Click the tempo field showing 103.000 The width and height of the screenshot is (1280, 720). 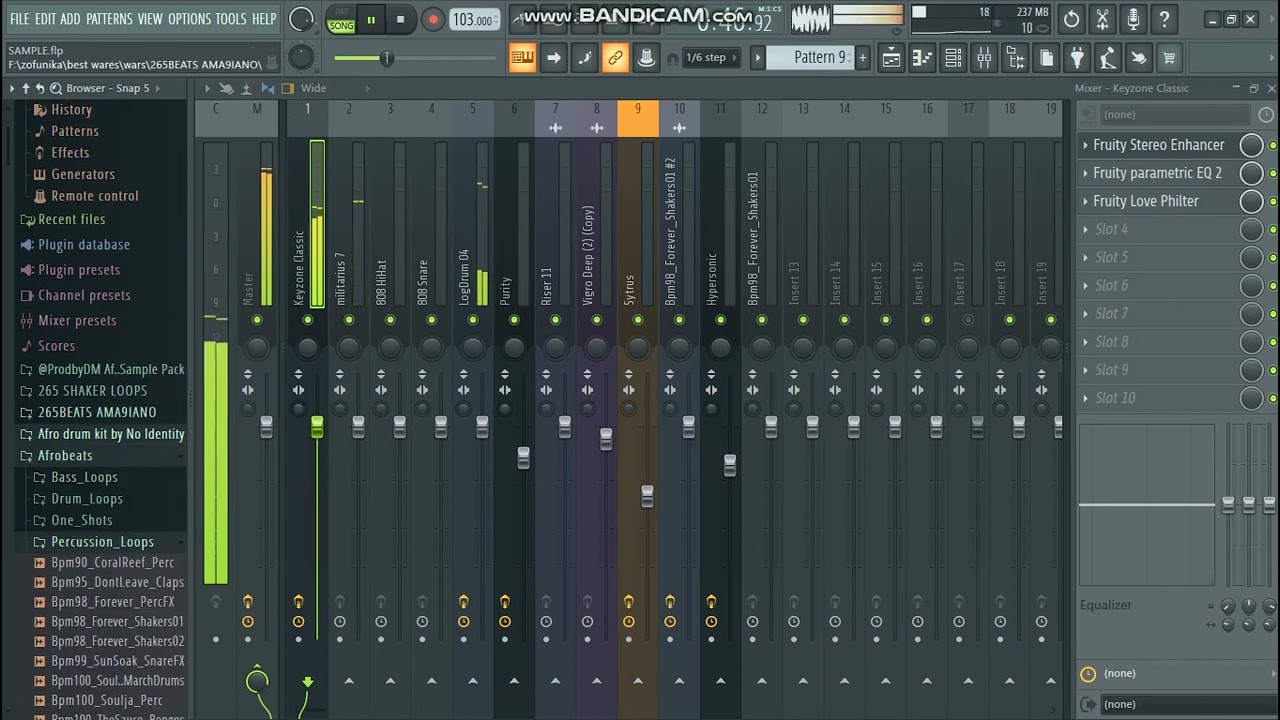click(473, 20)
